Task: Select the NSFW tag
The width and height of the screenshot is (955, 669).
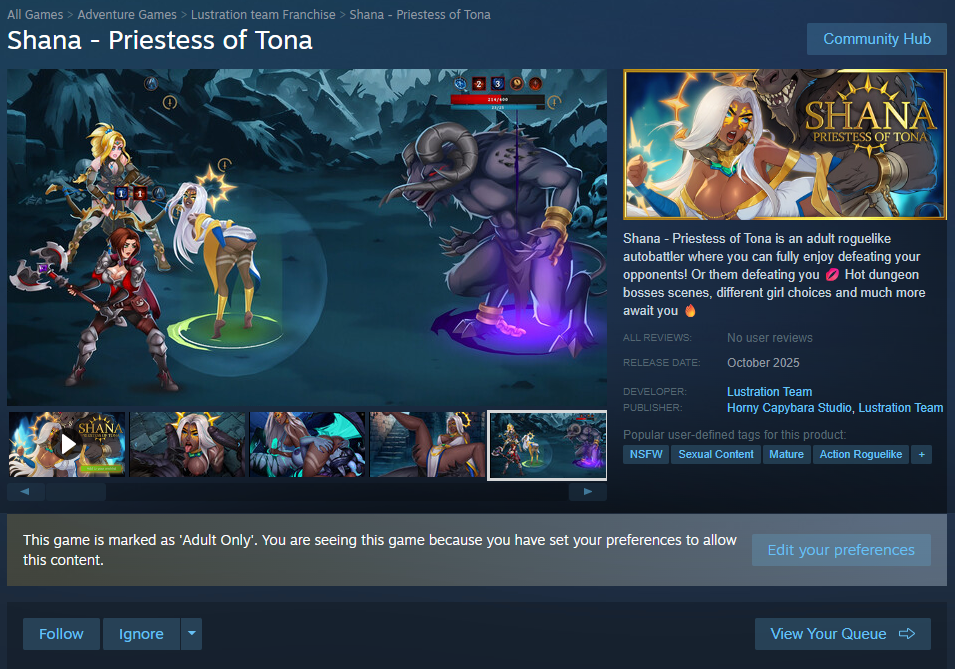Action: [x=646, y=455]
